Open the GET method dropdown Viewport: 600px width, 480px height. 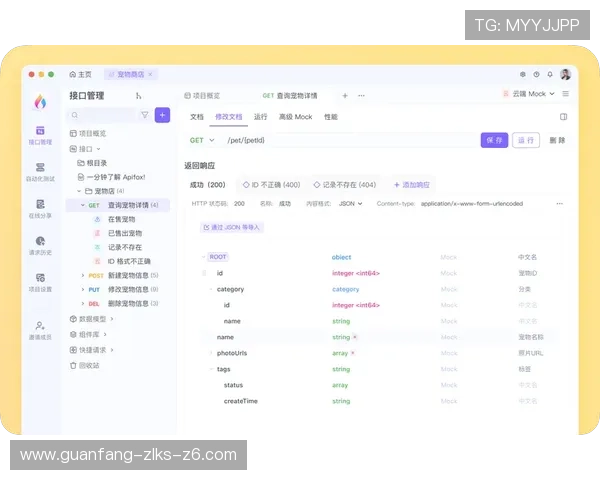tap(202, 140)
